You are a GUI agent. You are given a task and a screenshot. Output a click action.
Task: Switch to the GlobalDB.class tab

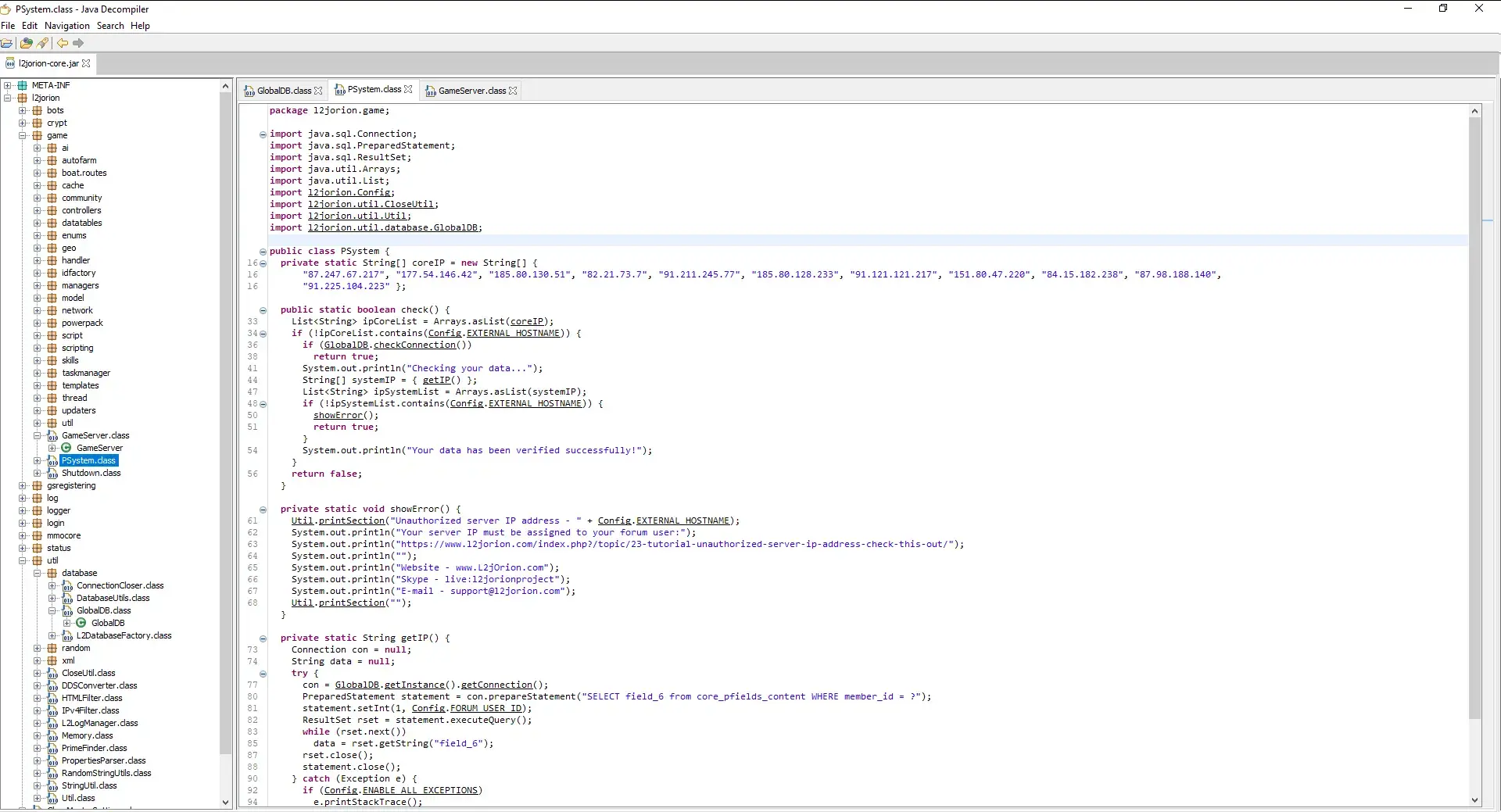[x=284, y=91]
